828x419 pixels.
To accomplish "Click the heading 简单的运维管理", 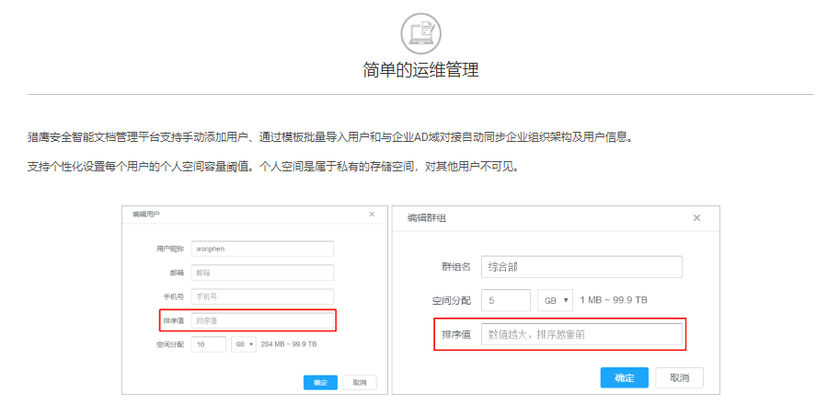I will click(421, 70).
